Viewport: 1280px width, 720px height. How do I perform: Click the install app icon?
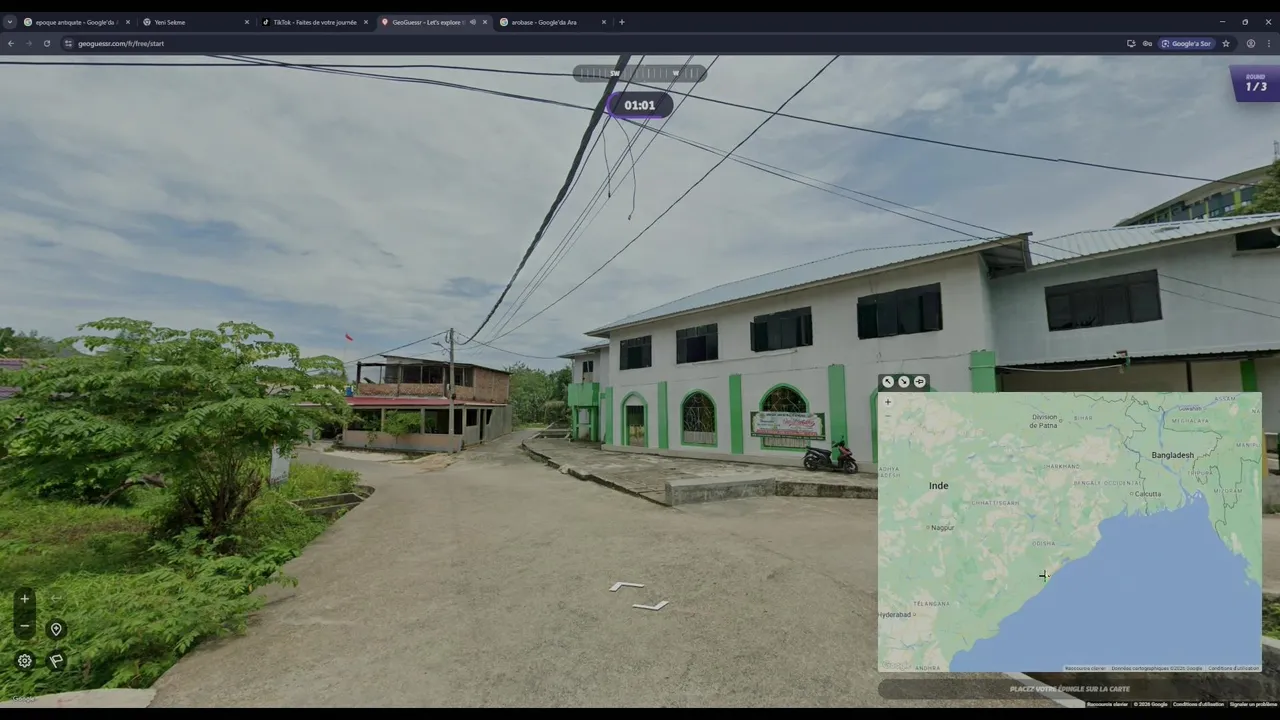[x=1131, y=44]
